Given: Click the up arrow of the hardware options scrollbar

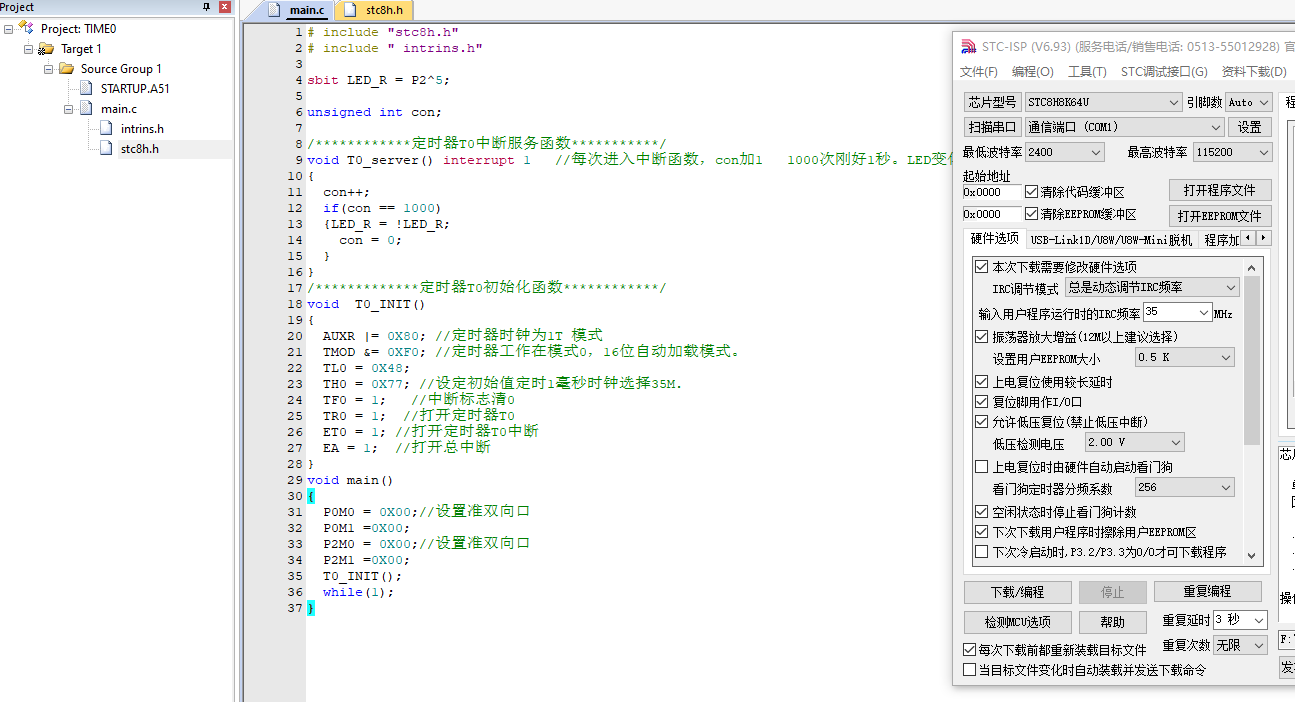Looking at the screenshot, I should 1252,267.
